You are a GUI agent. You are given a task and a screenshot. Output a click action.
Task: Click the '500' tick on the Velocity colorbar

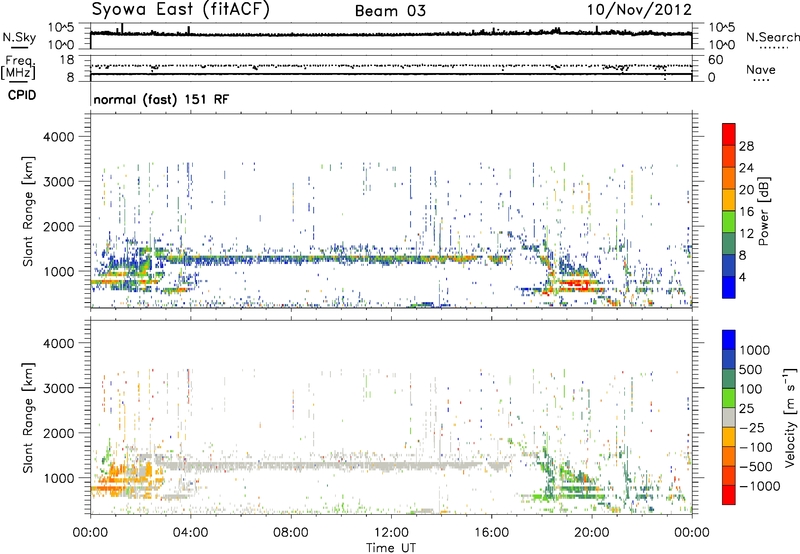point(751,369)
